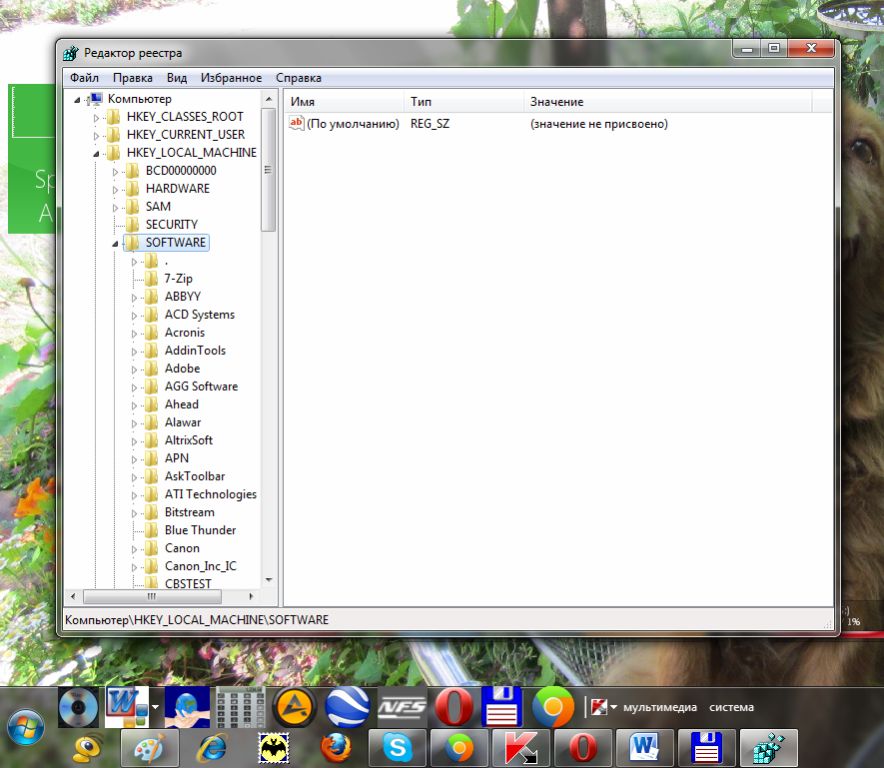Select the Registry Editor taskbar button

coord(769,747)
